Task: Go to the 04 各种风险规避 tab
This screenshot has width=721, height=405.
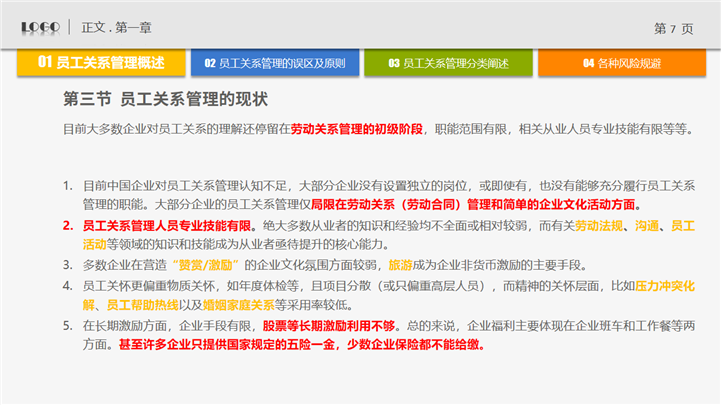Action: 621,63
